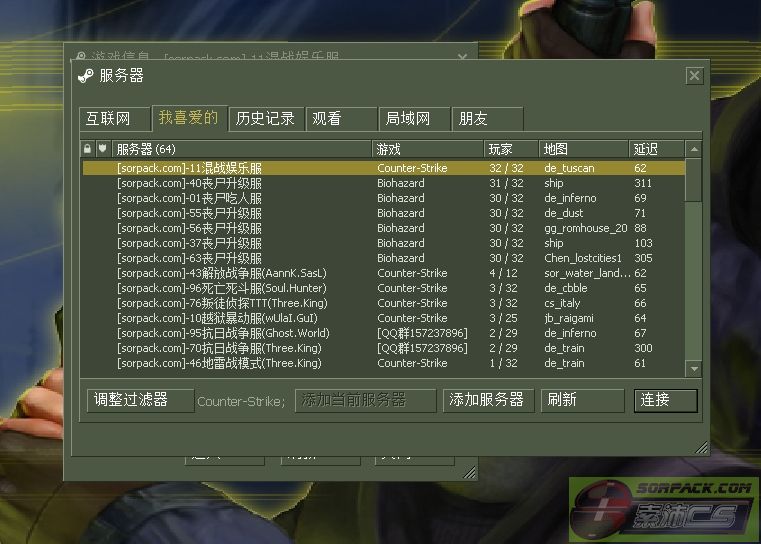761x544 pixels.
Task: Open the 调整过滤器 filter options
Action: 140,400
